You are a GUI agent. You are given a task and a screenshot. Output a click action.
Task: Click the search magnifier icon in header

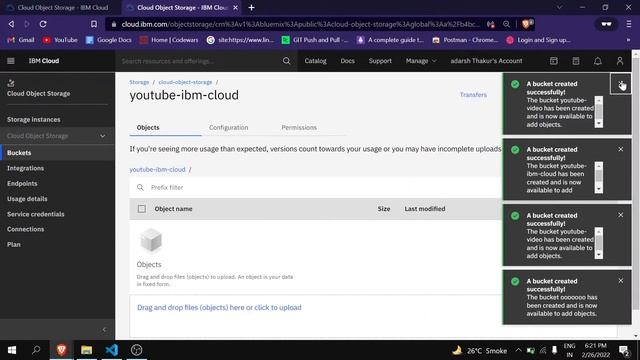[287, 61]
